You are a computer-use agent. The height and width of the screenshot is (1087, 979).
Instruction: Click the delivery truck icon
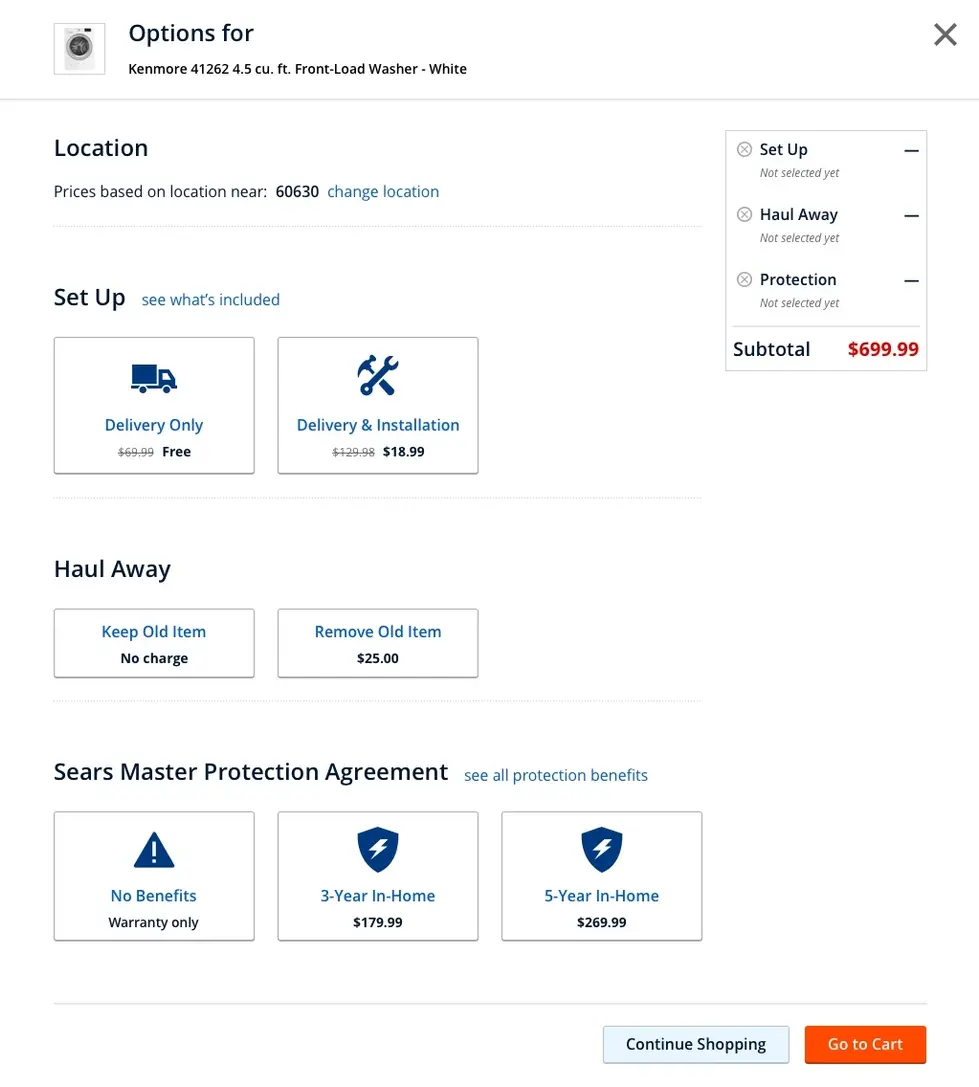(154, 379)
